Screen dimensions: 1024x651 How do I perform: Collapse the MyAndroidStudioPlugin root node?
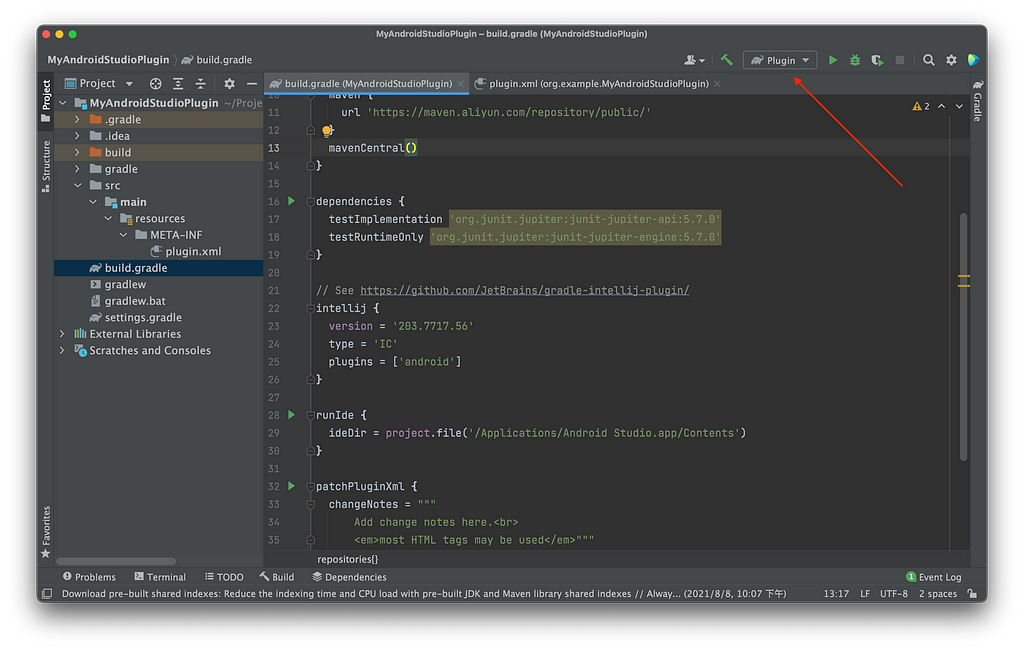63,103
